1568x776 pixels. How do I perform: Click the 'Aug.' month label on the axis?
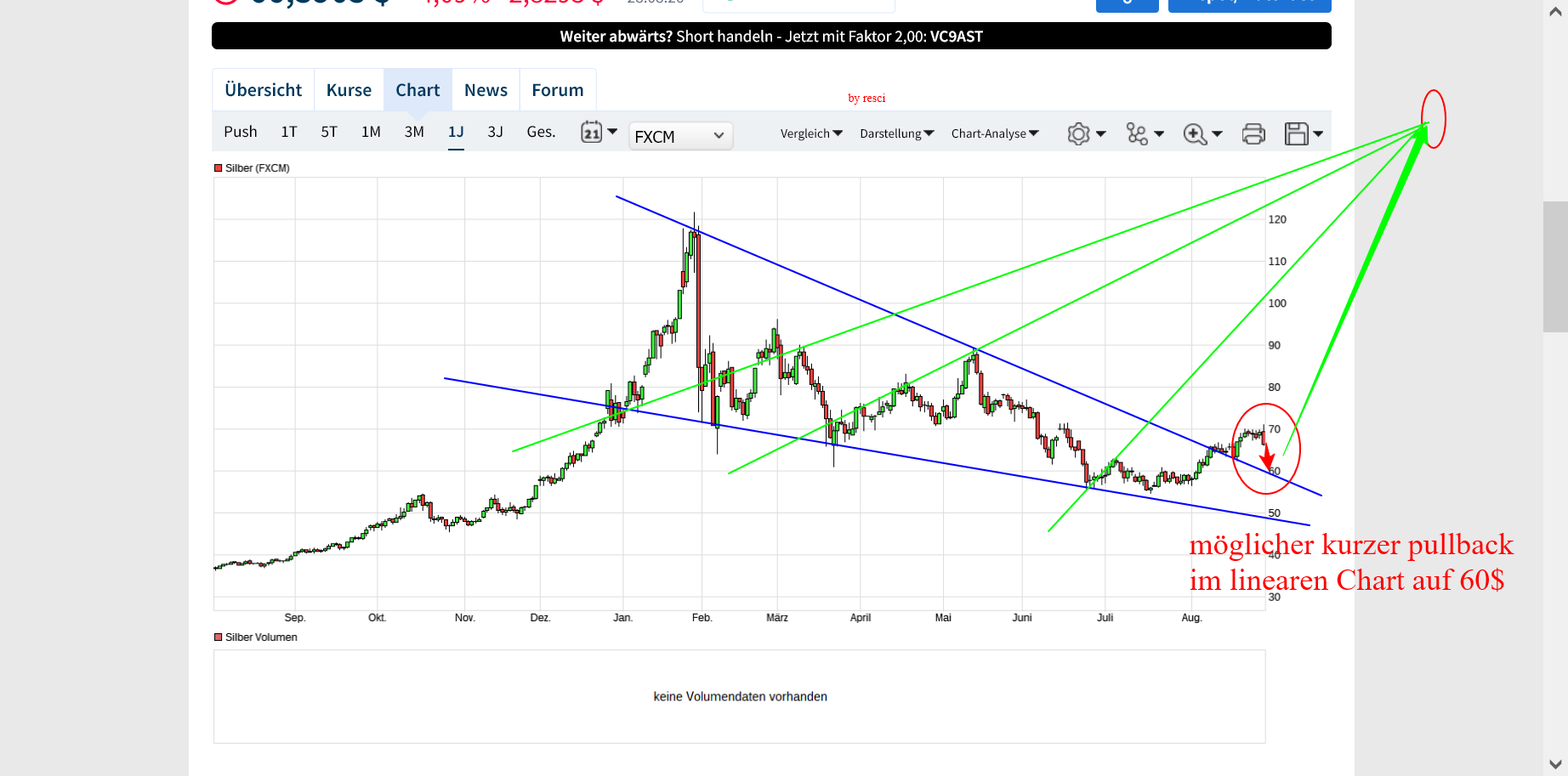pos(1191,618)
